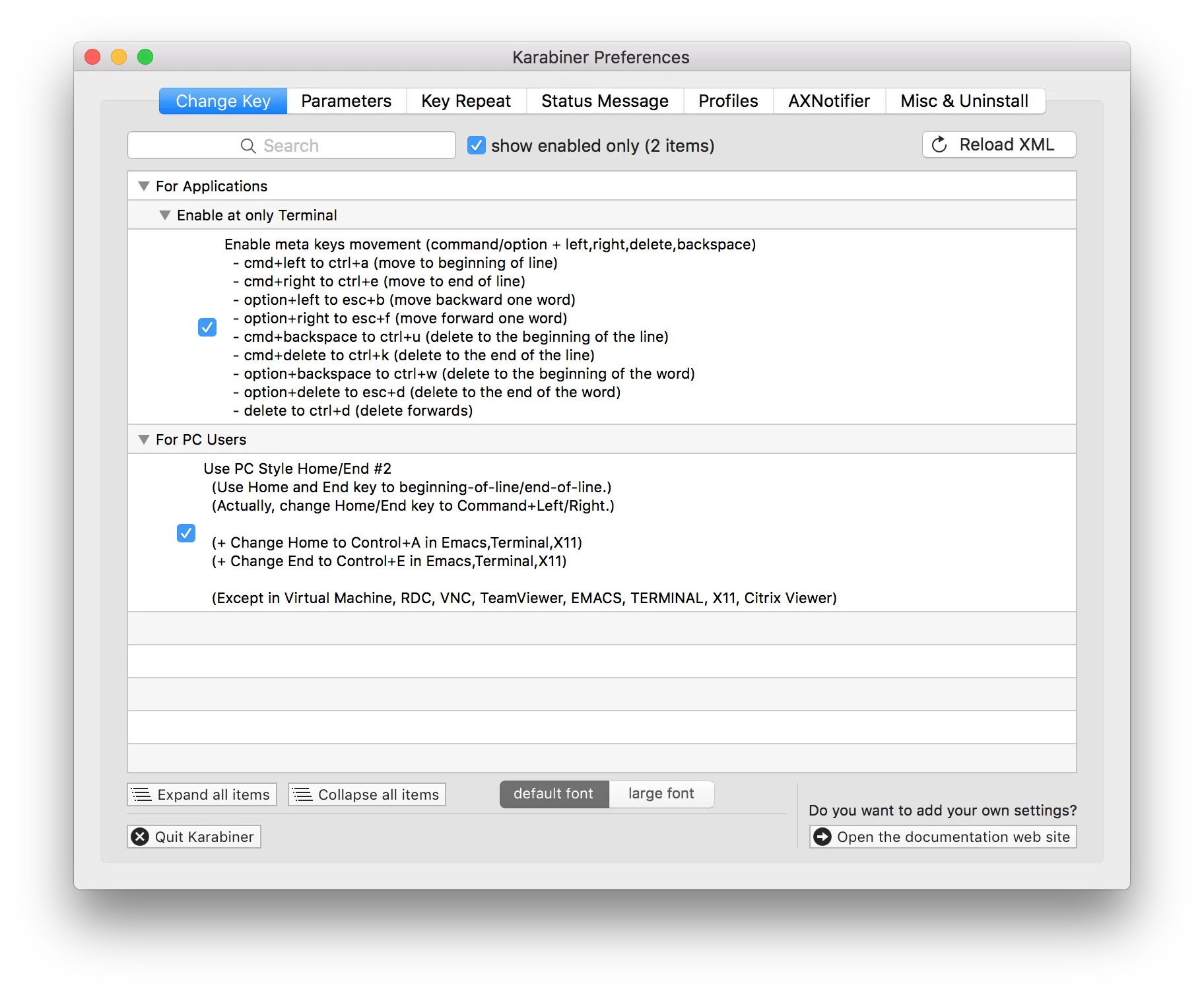Click the Quit Karabiner X icon
Image resolution: width=1204 pixels, height=995 pixels.
click(140, 837)
